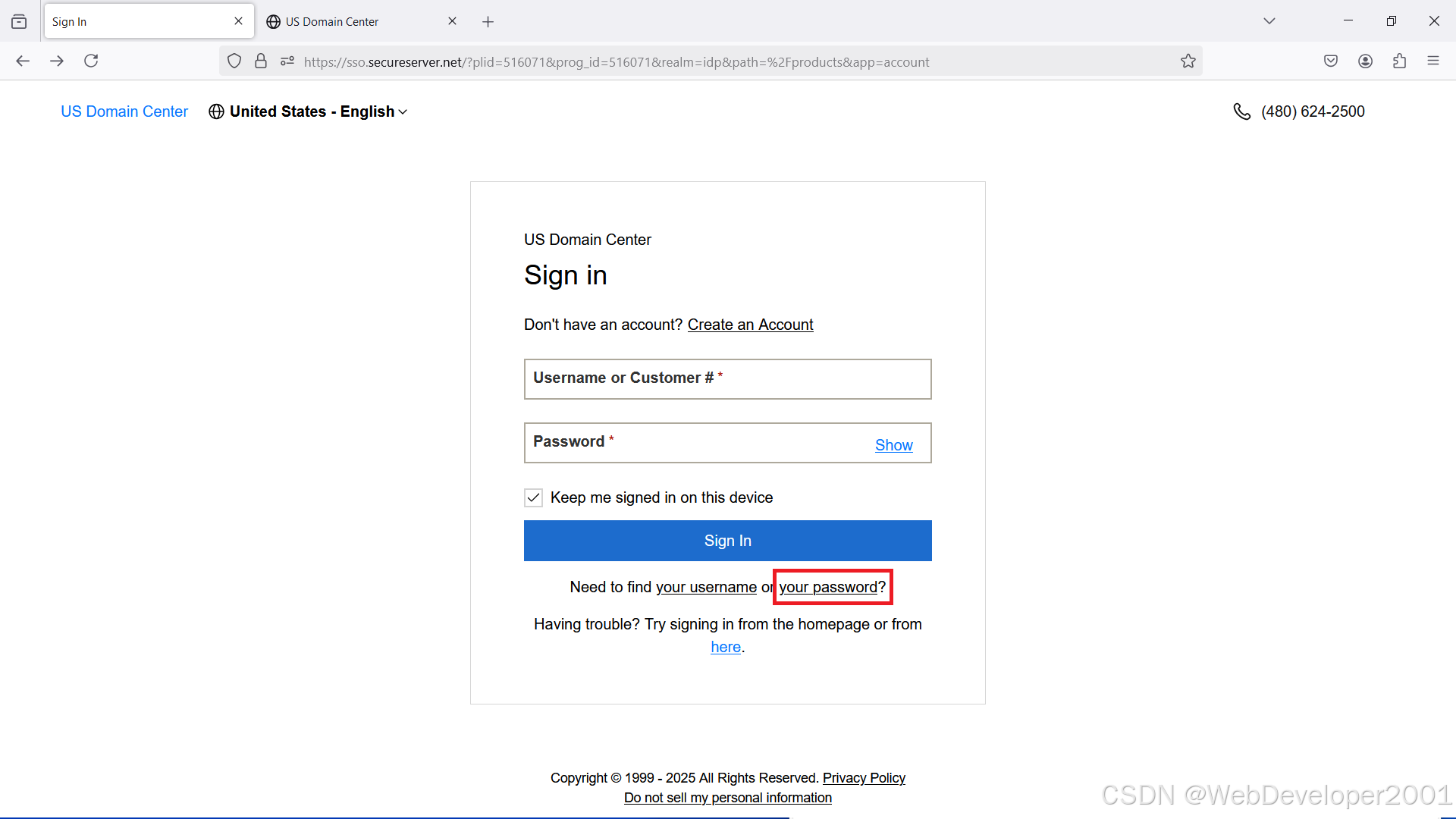
Task: Open the Create an Account link
Action: [x=749, y=325]
